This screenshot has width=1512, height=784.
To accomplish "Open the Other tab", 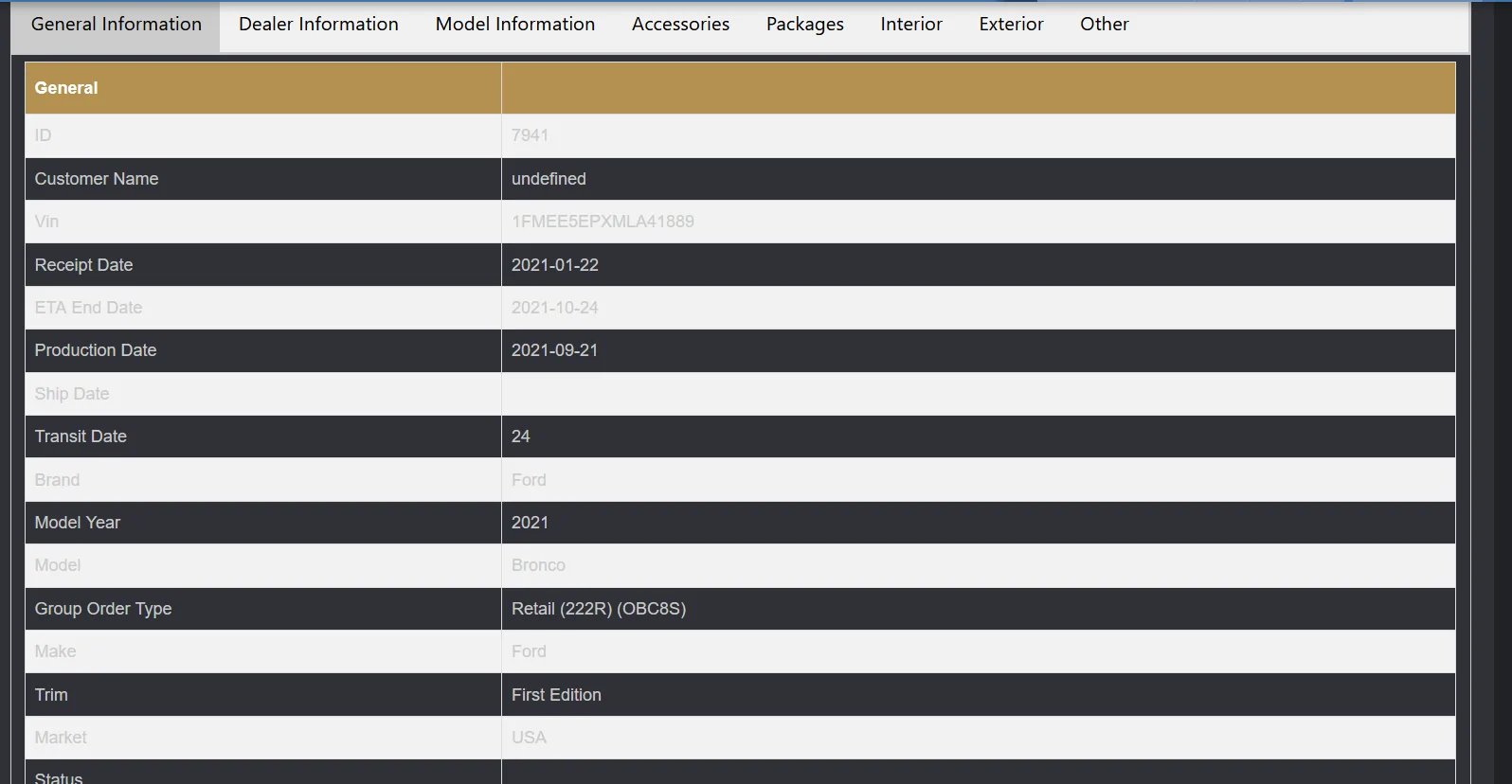I will point(1105,25).
